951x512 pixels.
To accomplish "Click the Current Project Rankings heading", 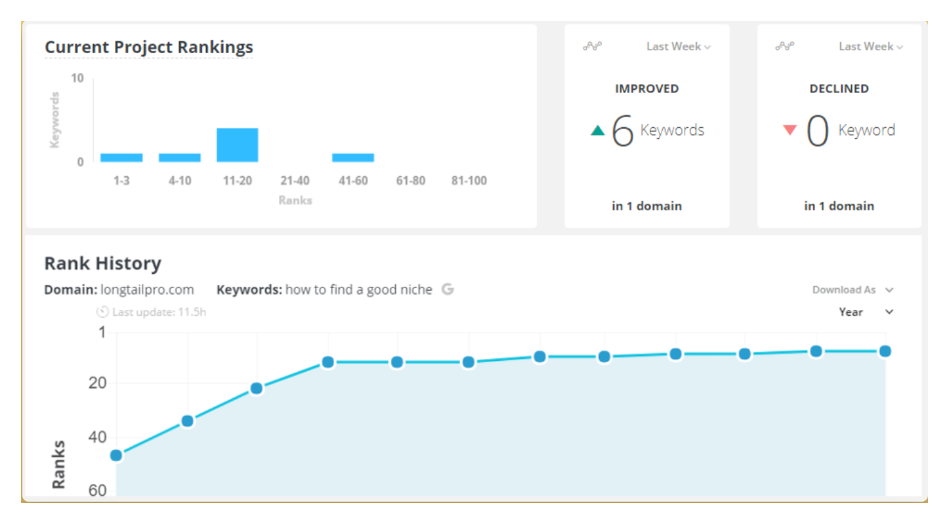I will click(149, 47).
